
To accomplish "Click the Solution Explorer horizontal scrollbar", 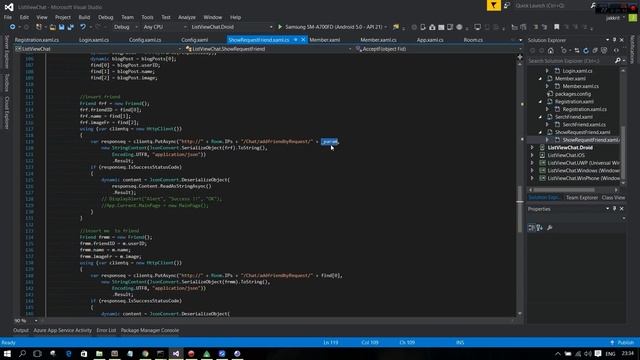I will 563,190.
